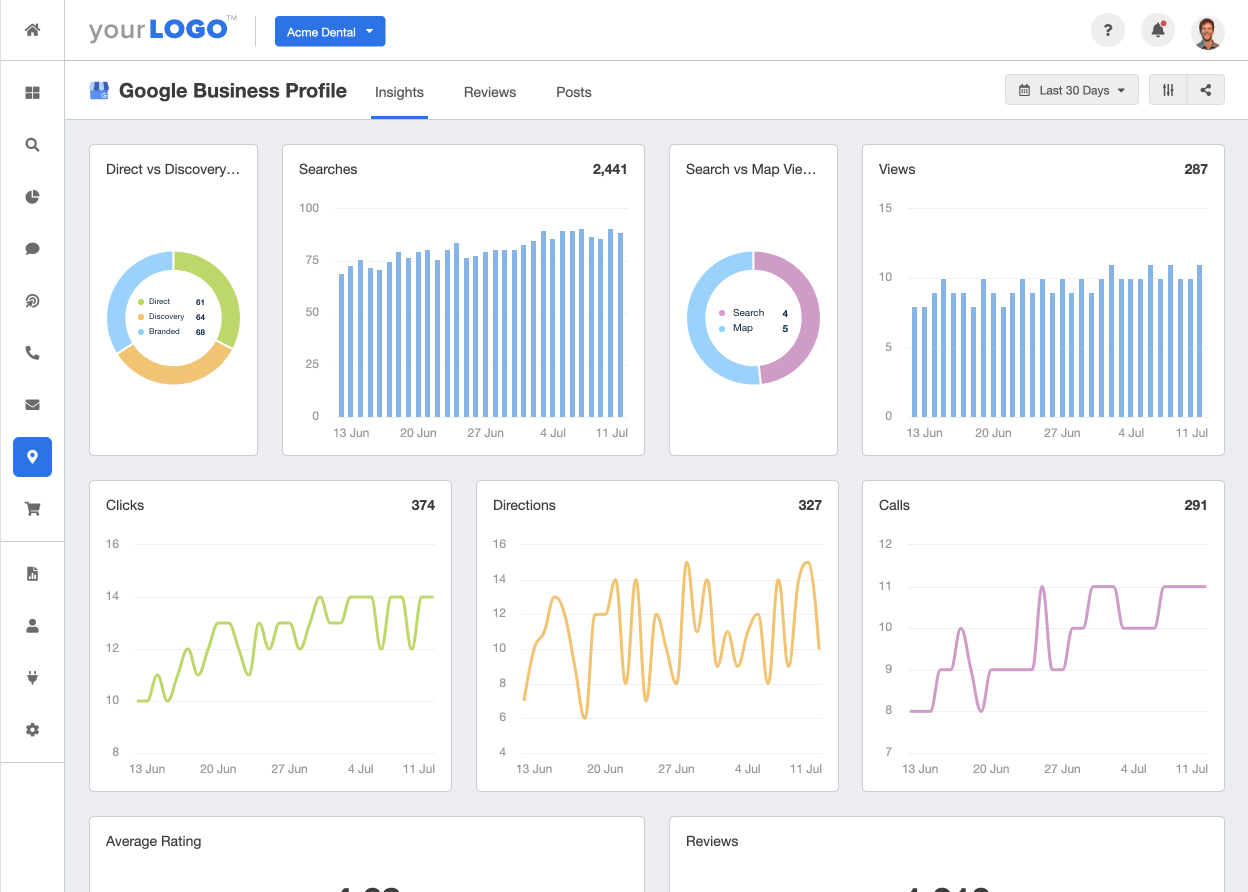Image resolution: width=1248 pixels, height=892 pixels.
Task: Open the filter sliders settings button
Action: pyautogui.click(x=1168, y=90)
